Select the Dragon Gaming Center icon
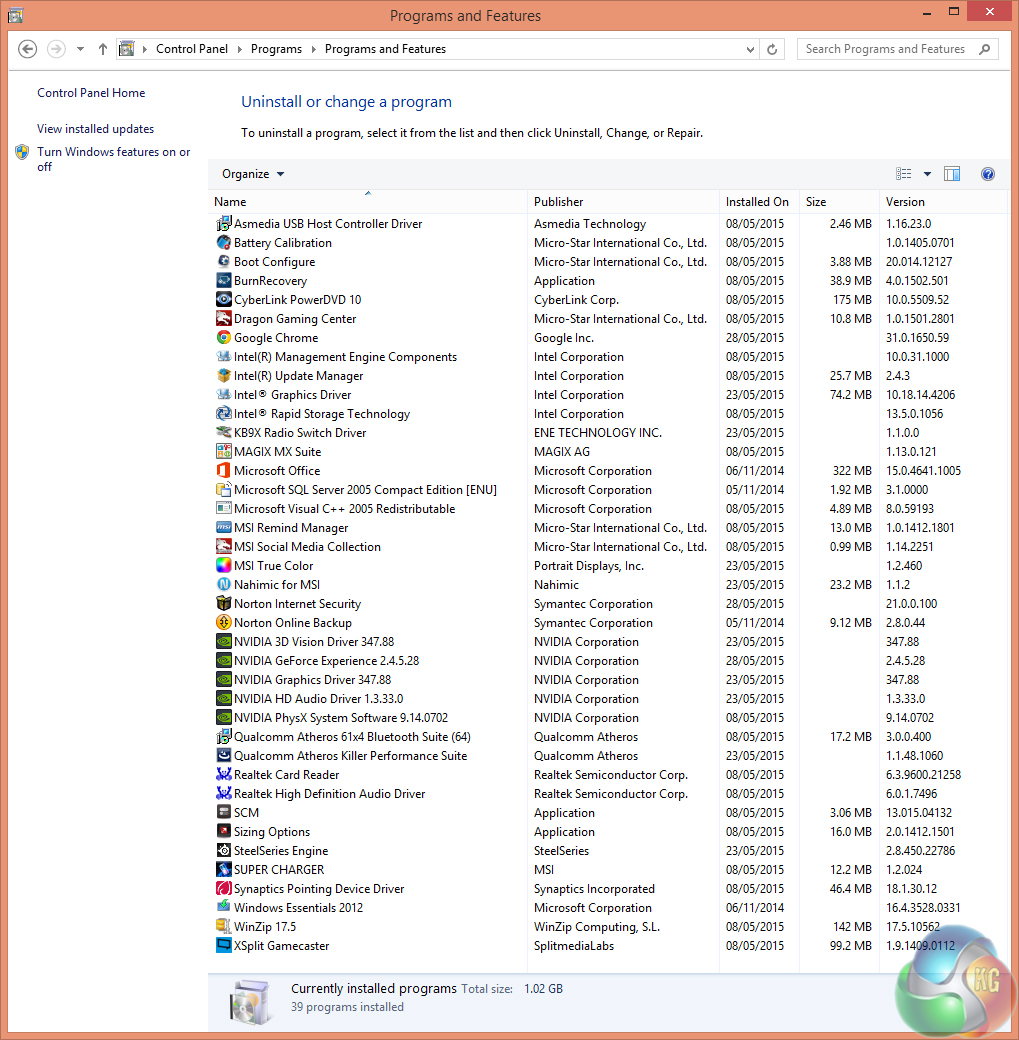 (x=224, y=319)
